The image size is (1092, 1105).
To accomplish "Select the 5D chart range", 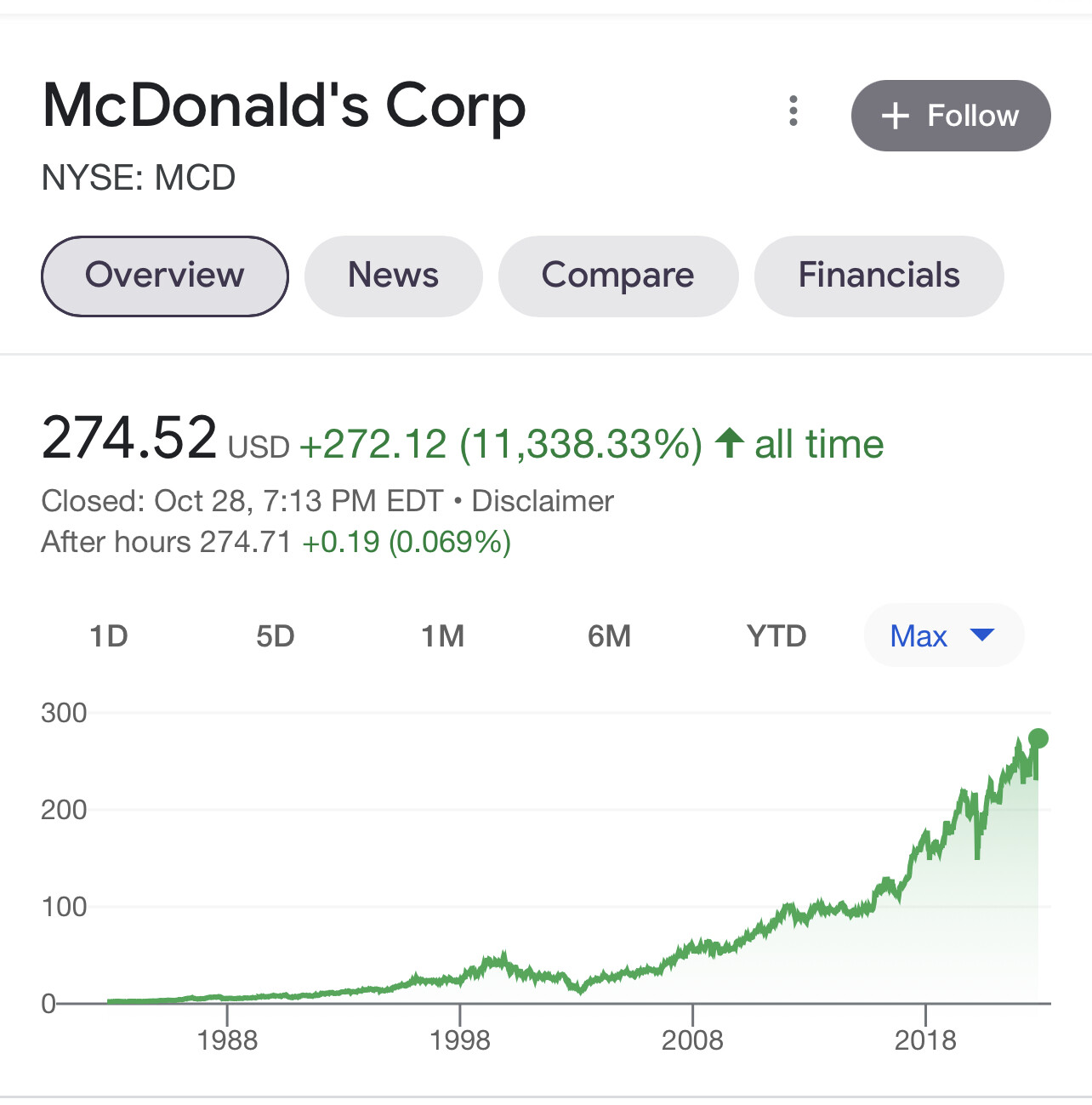I will (276, 635).
